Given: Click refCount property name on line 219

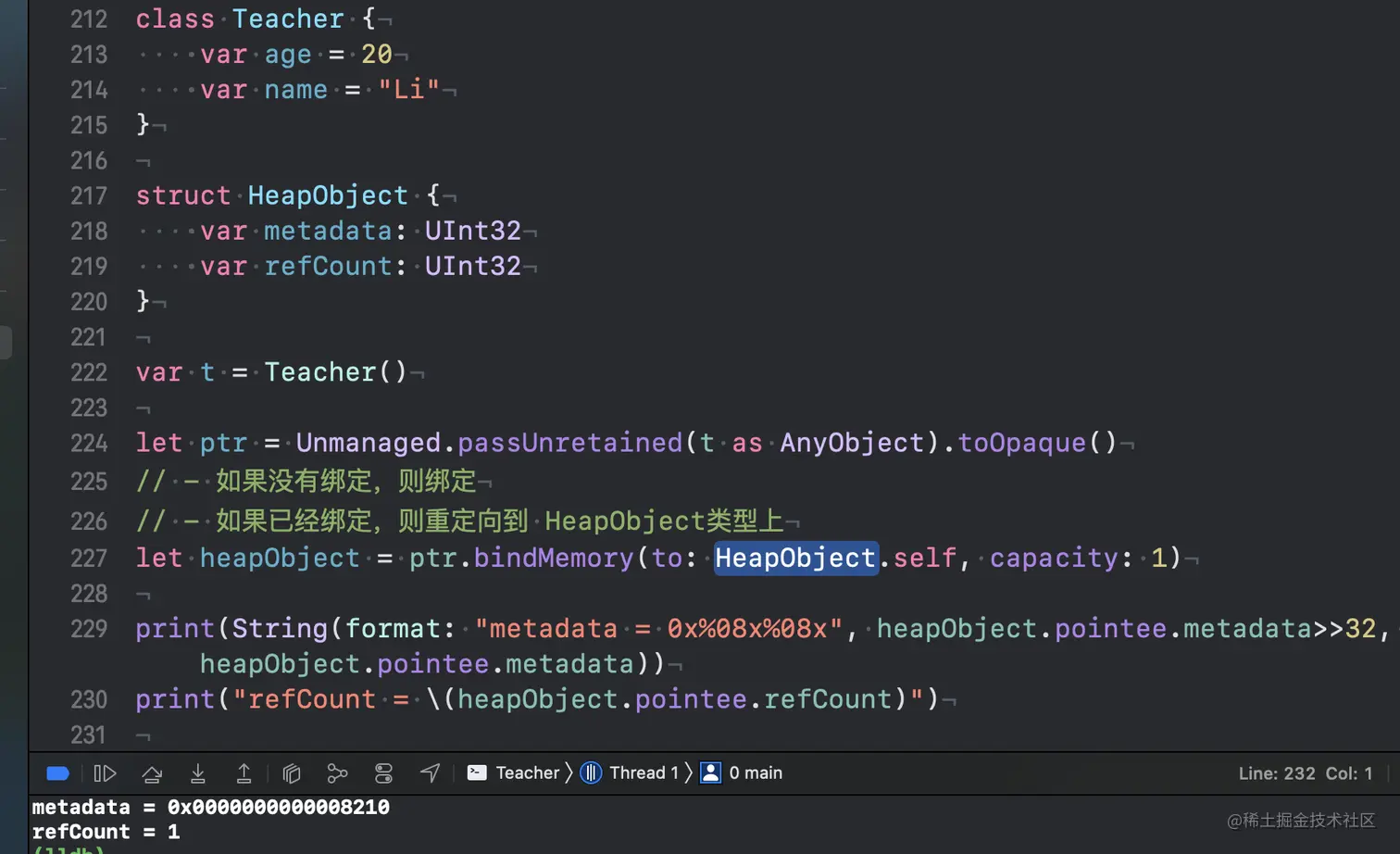Looking at the screenshot, I should tap(329, 266).
